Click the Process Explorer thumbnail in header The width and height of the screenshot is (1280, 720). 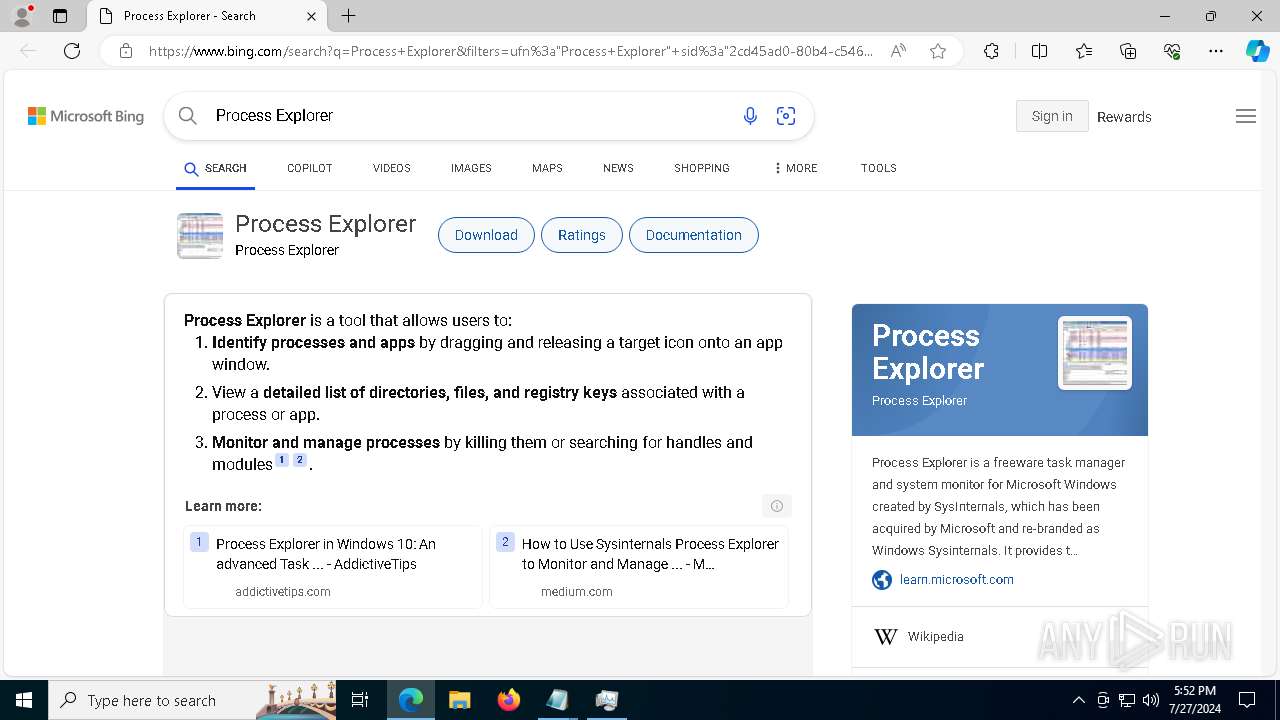[x=200, y=236]
